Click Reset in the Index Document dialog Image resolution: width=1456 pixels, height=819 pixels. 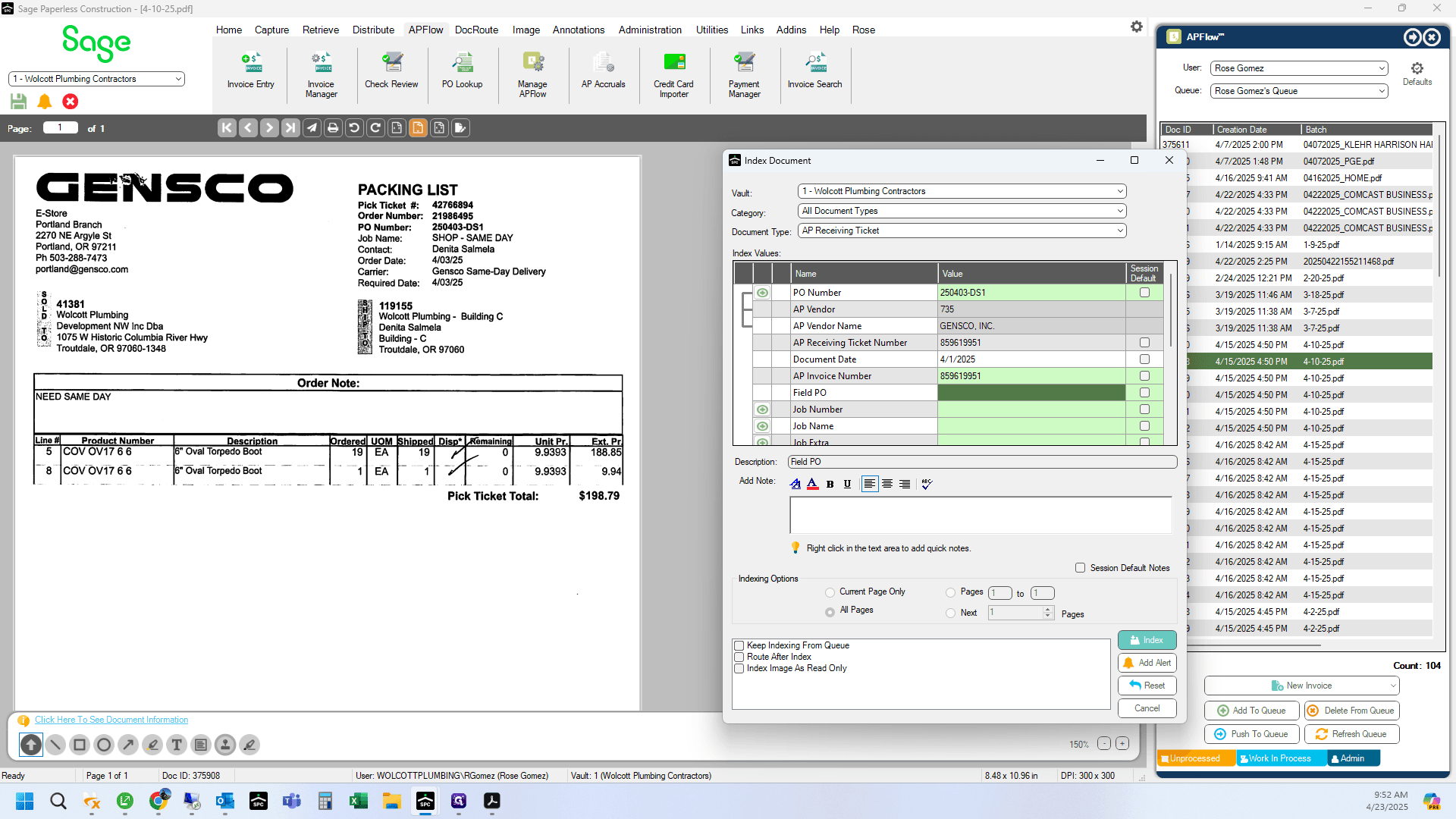(1147, 686)
